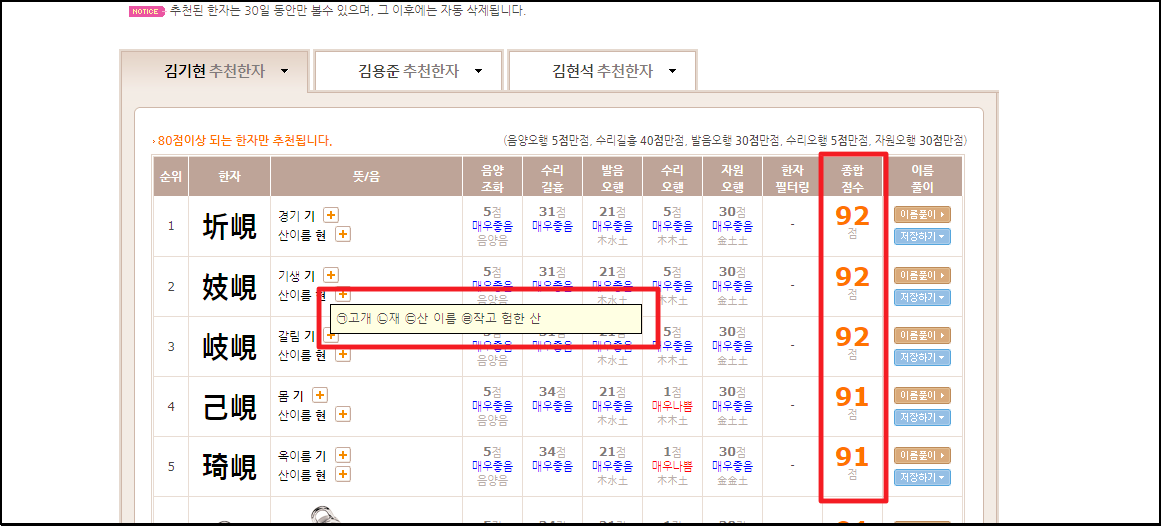Open 저장하기 dropdown for rank 5 琦峴

coord(922,477)
